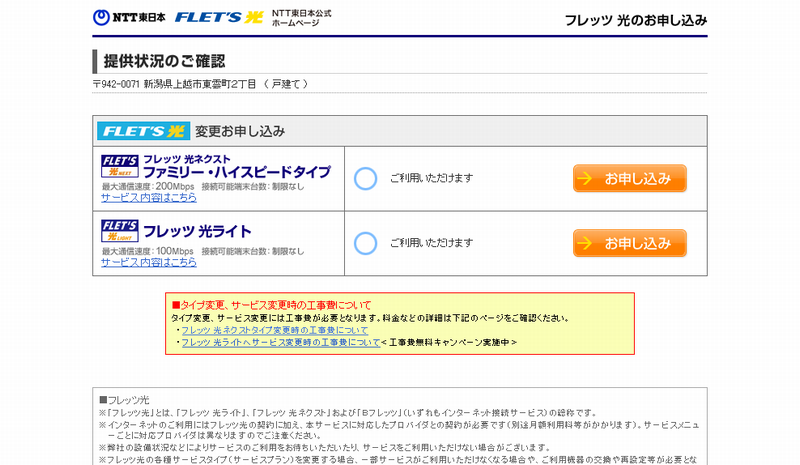Open サービス内容はこちら link under フレッツ 光ライト

tap(148, 262)
